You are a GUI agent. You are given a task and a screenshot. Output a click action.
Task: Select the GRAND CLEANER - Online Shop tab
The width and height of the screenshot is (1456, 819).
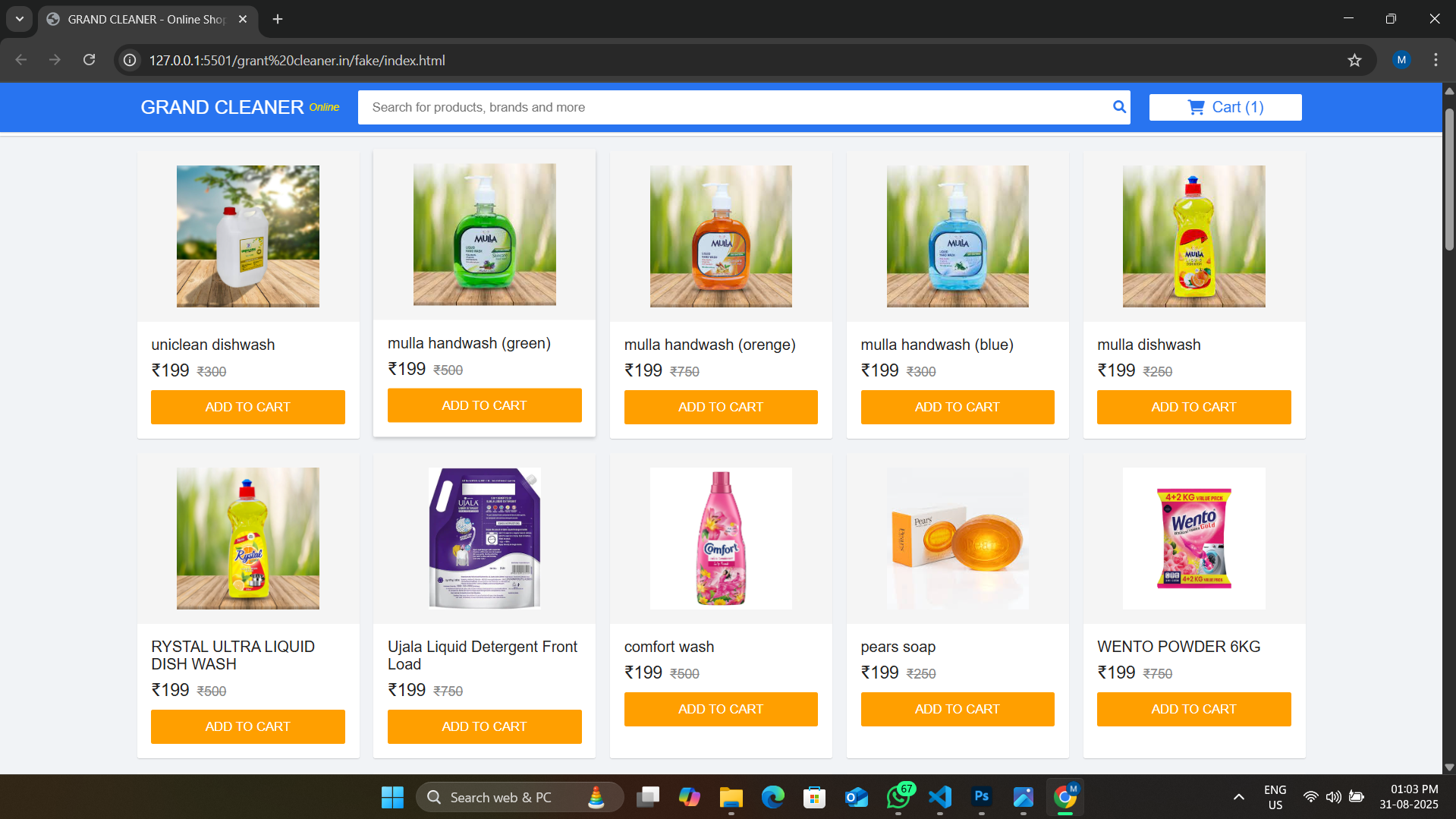tap(148, 19)
